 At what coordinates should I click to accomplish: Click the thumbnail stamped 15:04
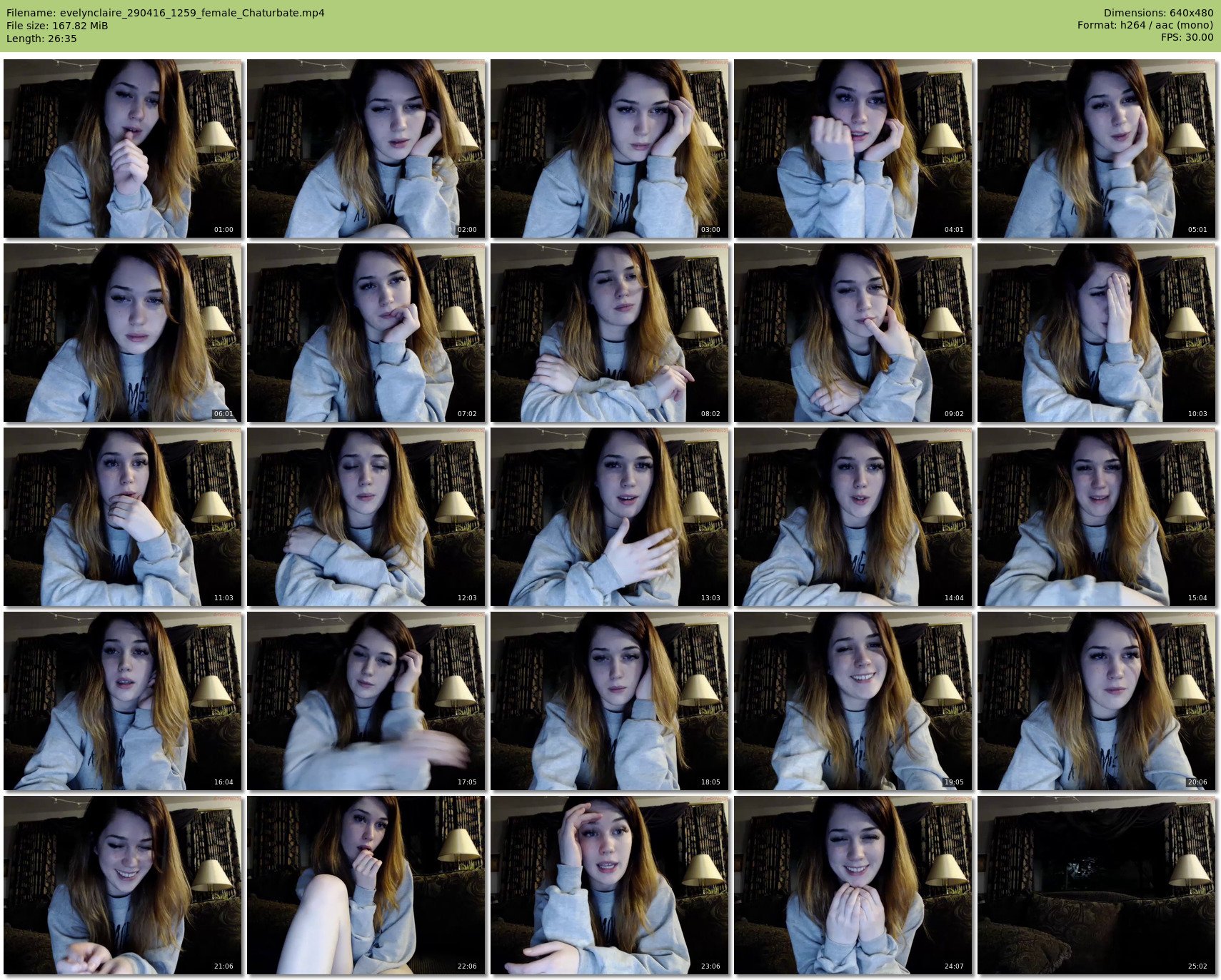click(x=1097, y=517)
